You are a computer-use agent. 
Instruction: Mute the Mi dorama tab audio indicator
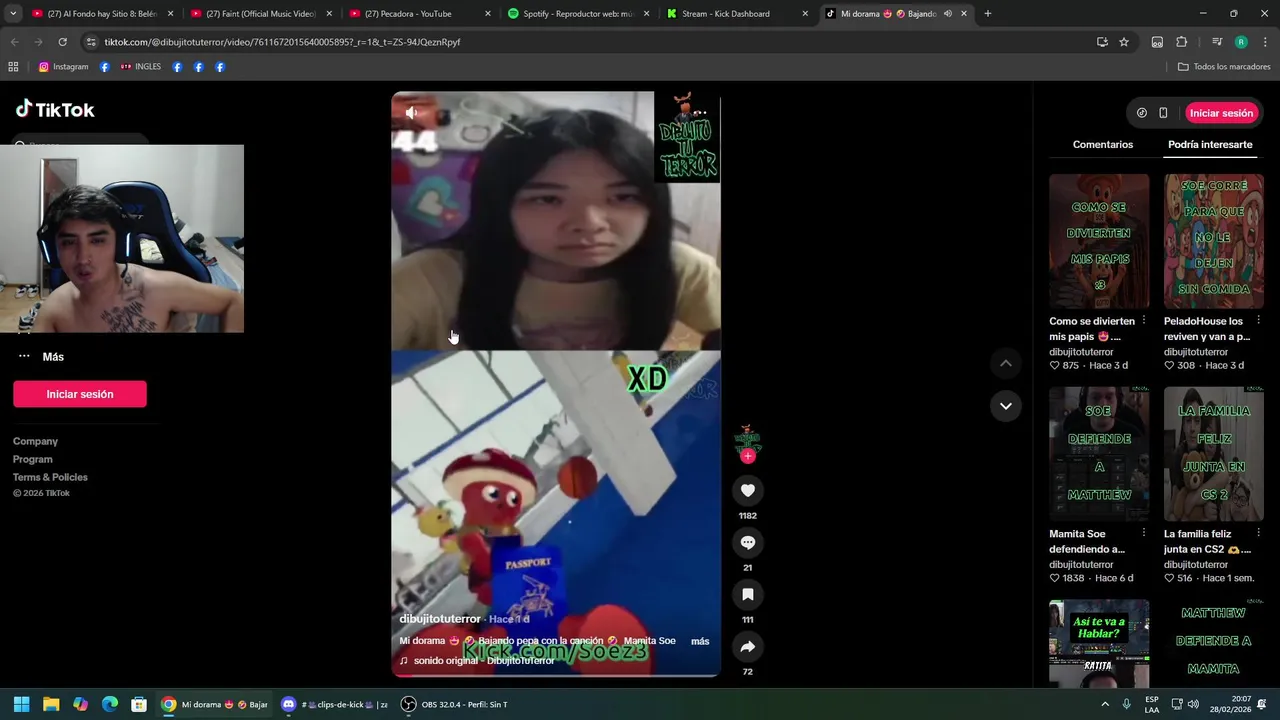click(x=947, y=14)
